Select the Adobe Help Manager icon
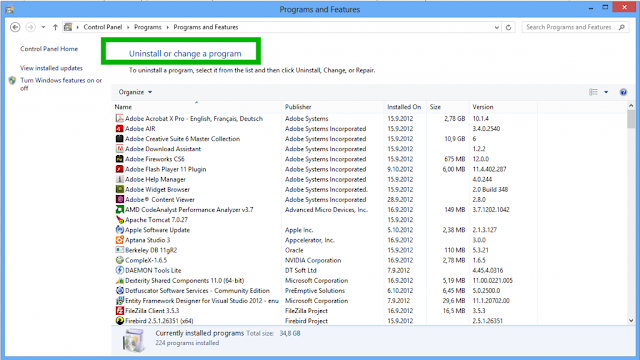The width and height of the screenshot is (640, 360). pyautogui.click(x=119, y=179)
